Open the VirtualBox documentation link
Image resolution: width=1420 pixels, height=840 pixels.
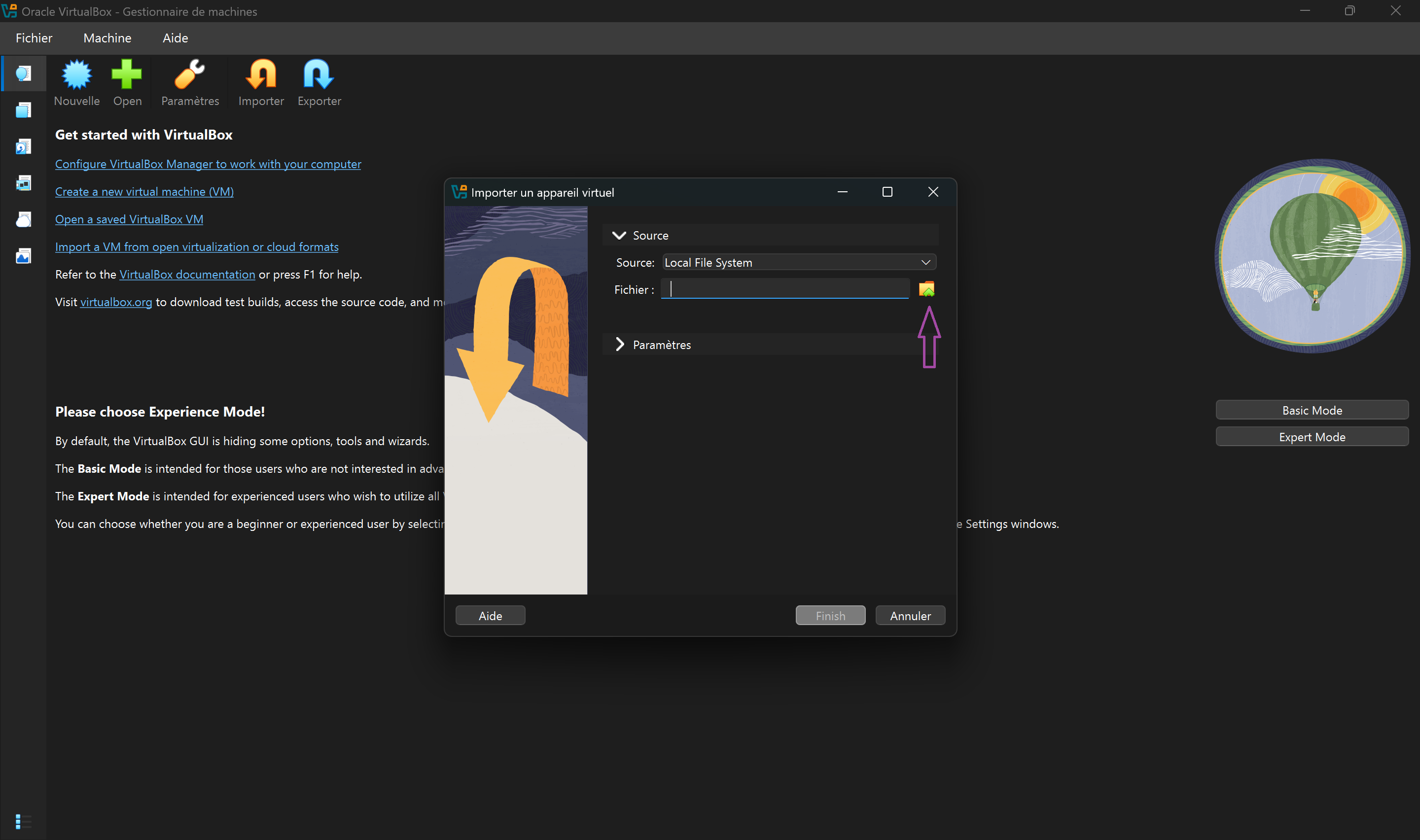[x=187, y=275]
